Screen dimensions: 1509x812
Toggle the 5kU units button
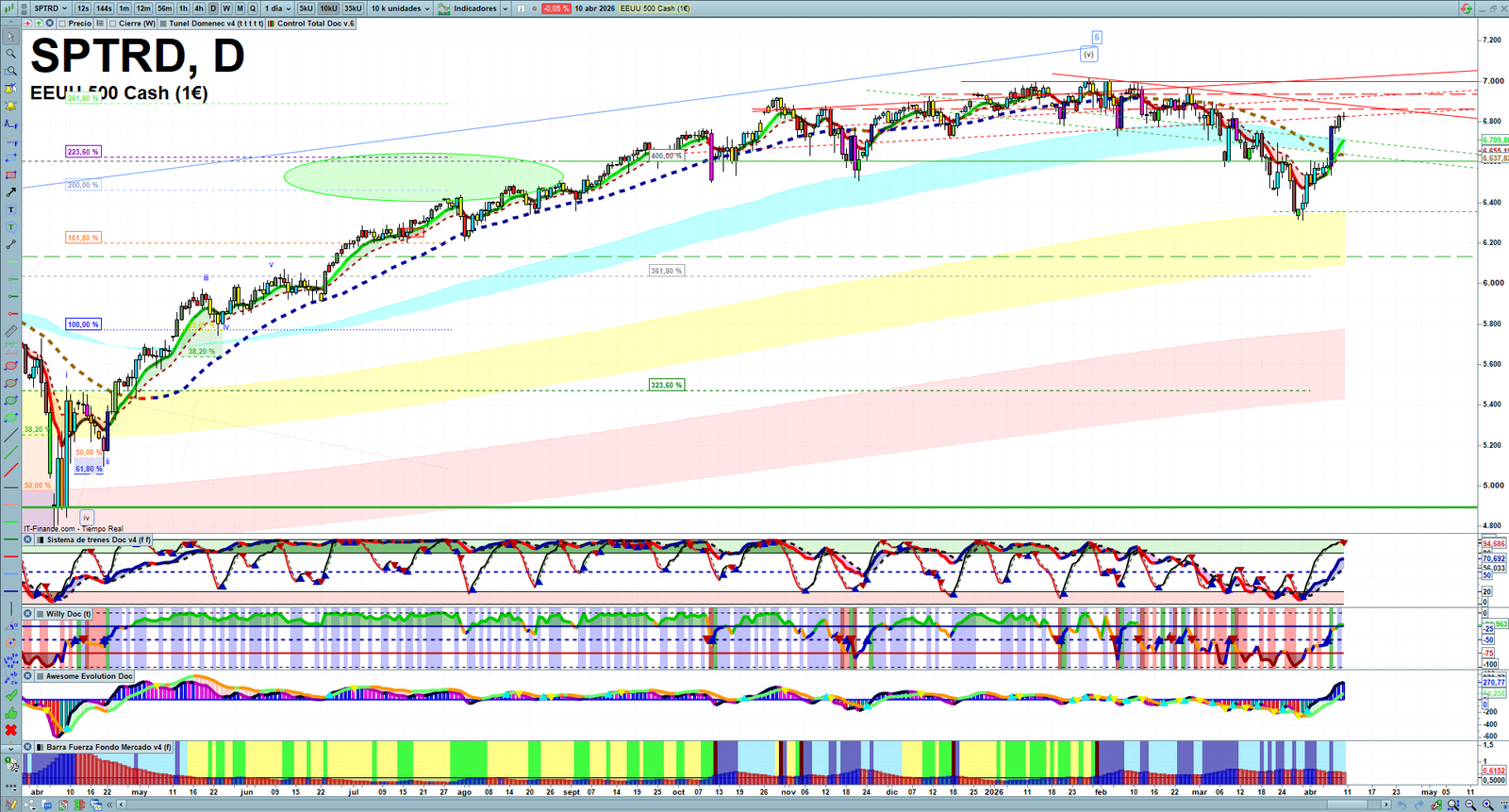pyautogui.click(x=306, y=8)
